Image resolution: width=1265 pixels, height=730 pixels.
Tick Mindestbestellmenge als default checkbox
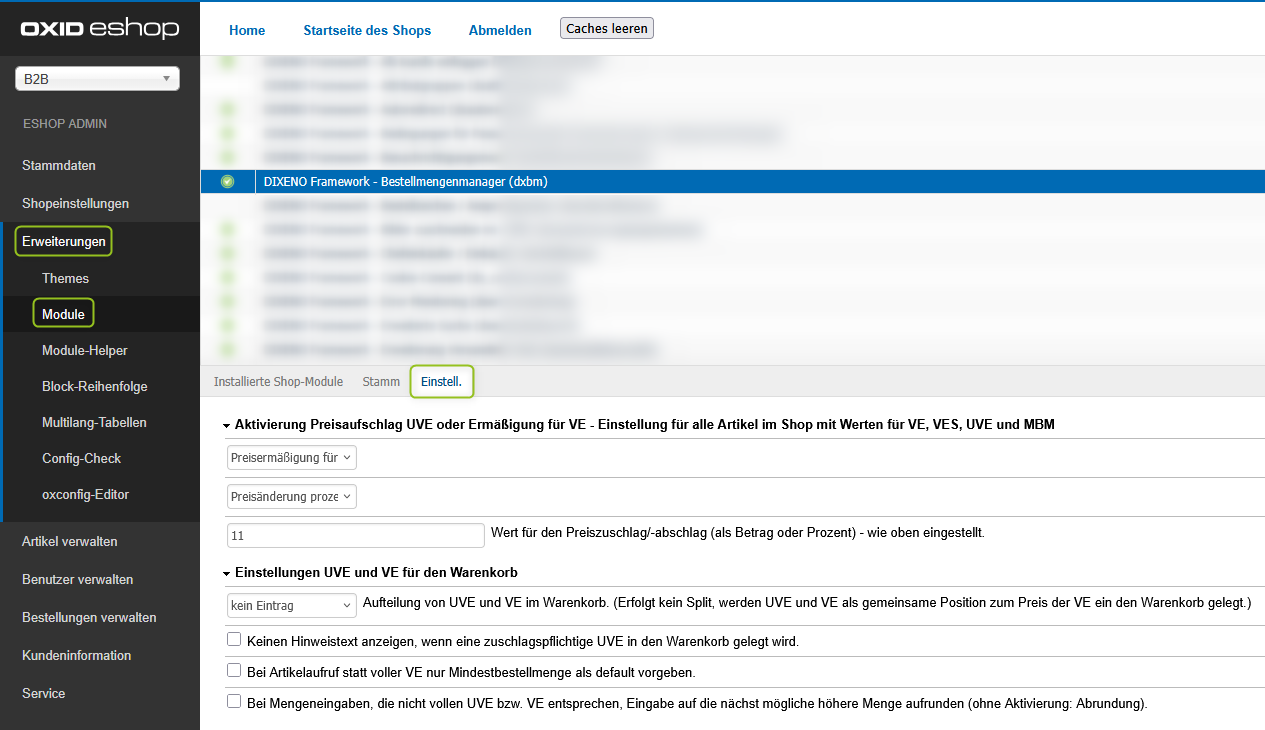point(234,671)
